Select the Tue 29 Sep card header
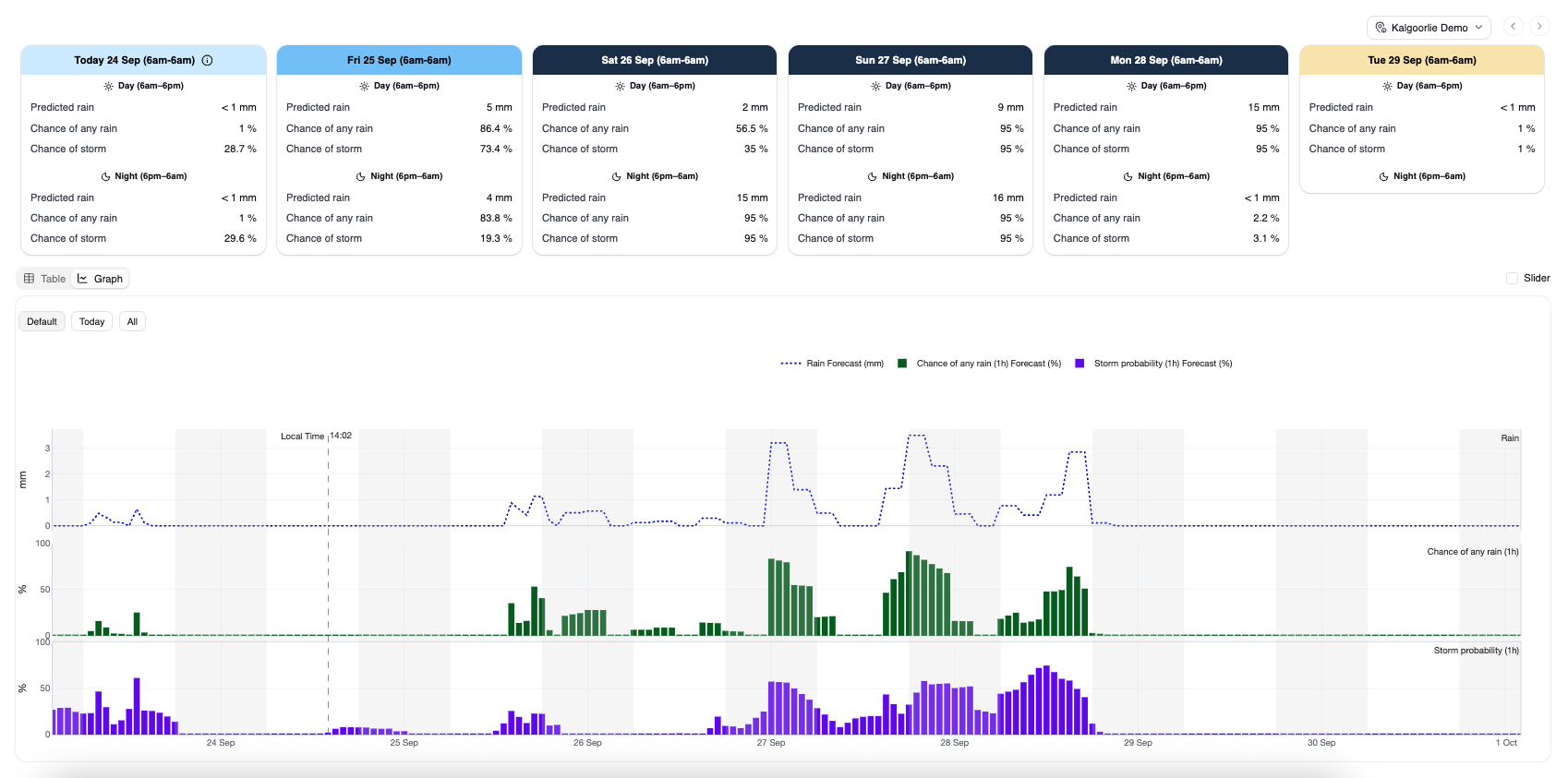This screenshot has height=778, width=1568. [x=1422, y=60]
